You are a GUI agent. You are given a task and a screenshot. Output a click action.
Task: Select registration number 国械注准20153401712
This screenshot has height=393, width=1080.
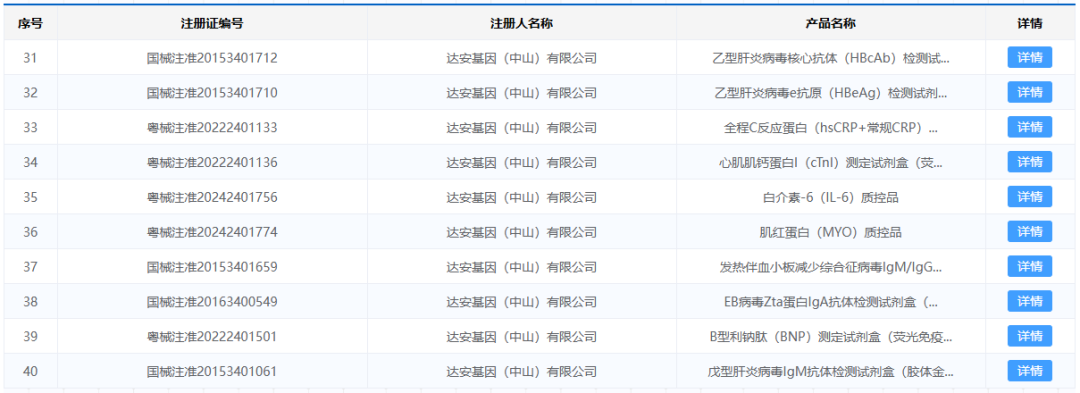pyautogui.click(x=212, y=58)
